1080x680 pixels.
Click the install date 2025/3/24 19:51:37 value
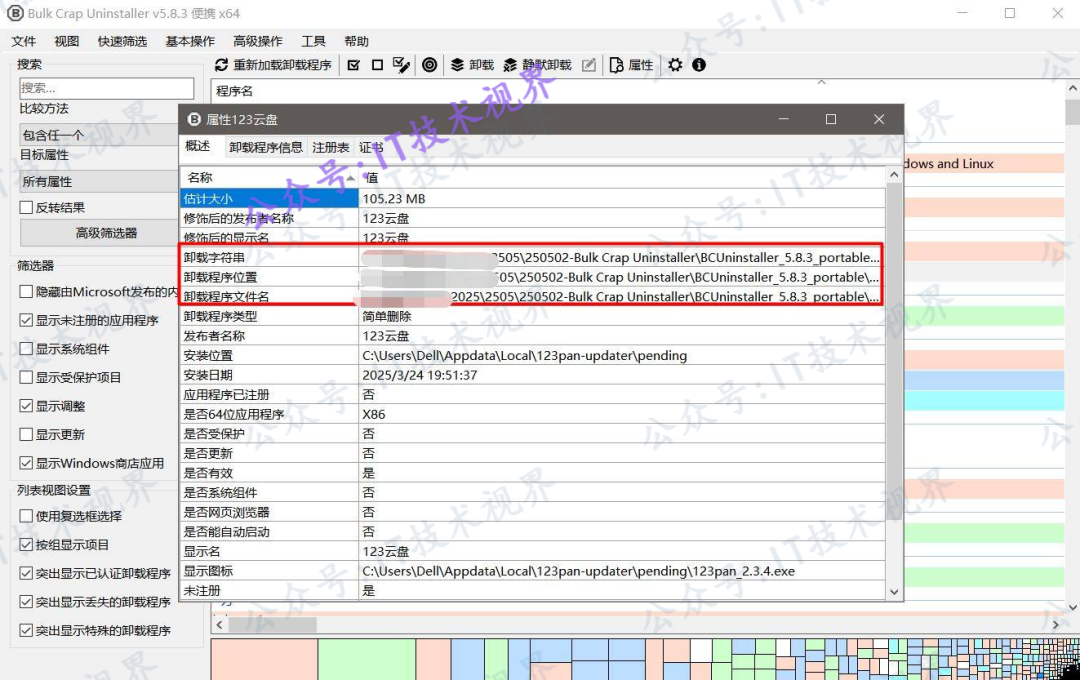(420, 375)
